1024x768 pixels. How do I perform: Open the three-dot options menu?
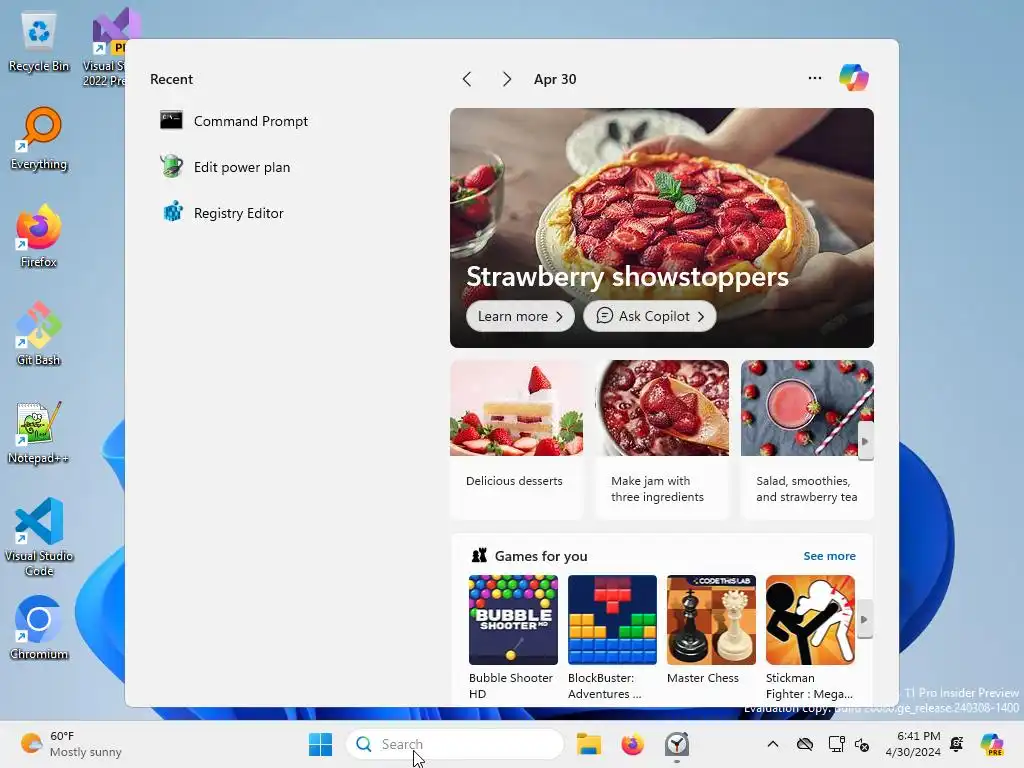[x=814, y=78]
